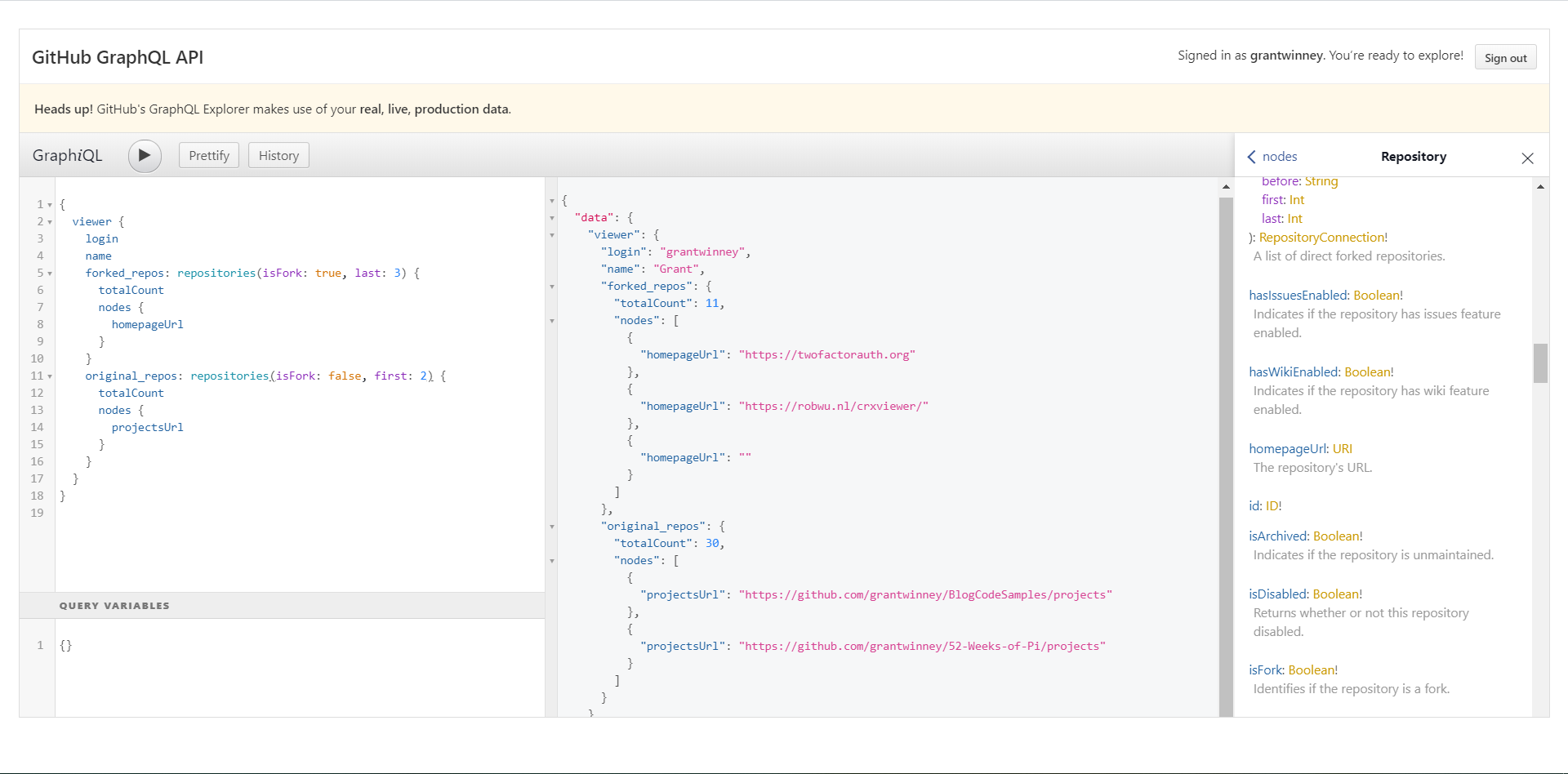Collapse "nodes" array under original_repos in results
The image size is (1568, 774).
coord(552,561)
